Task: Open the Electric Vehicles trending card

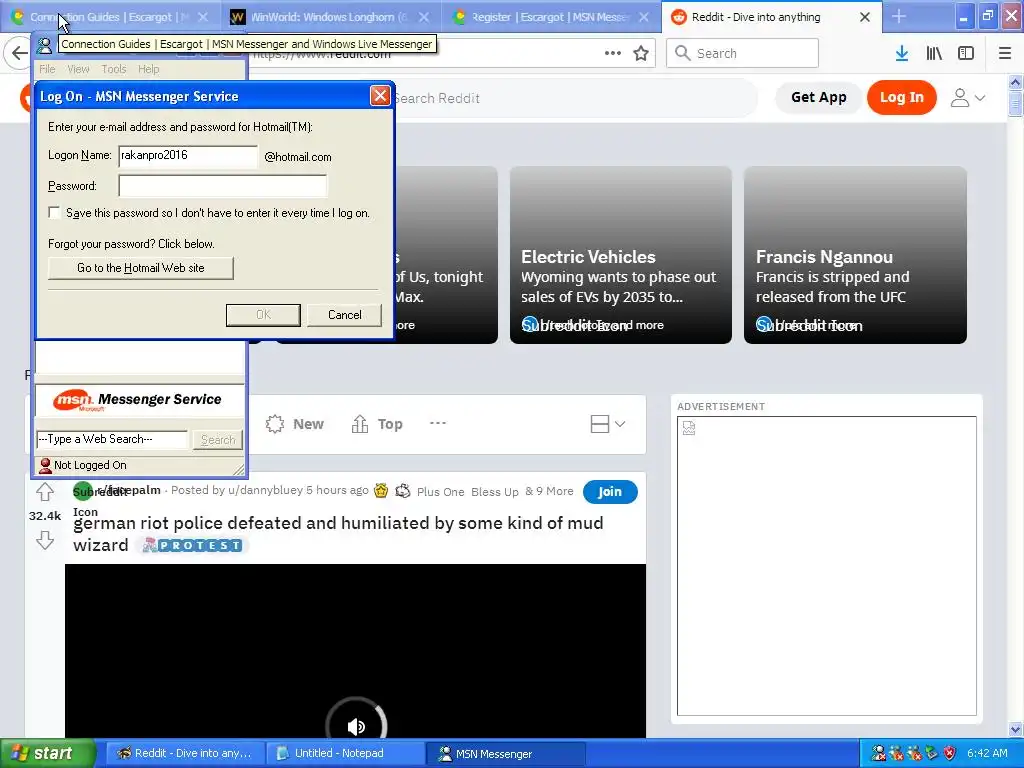Action: pyautogui.click(x=620, y=255)
